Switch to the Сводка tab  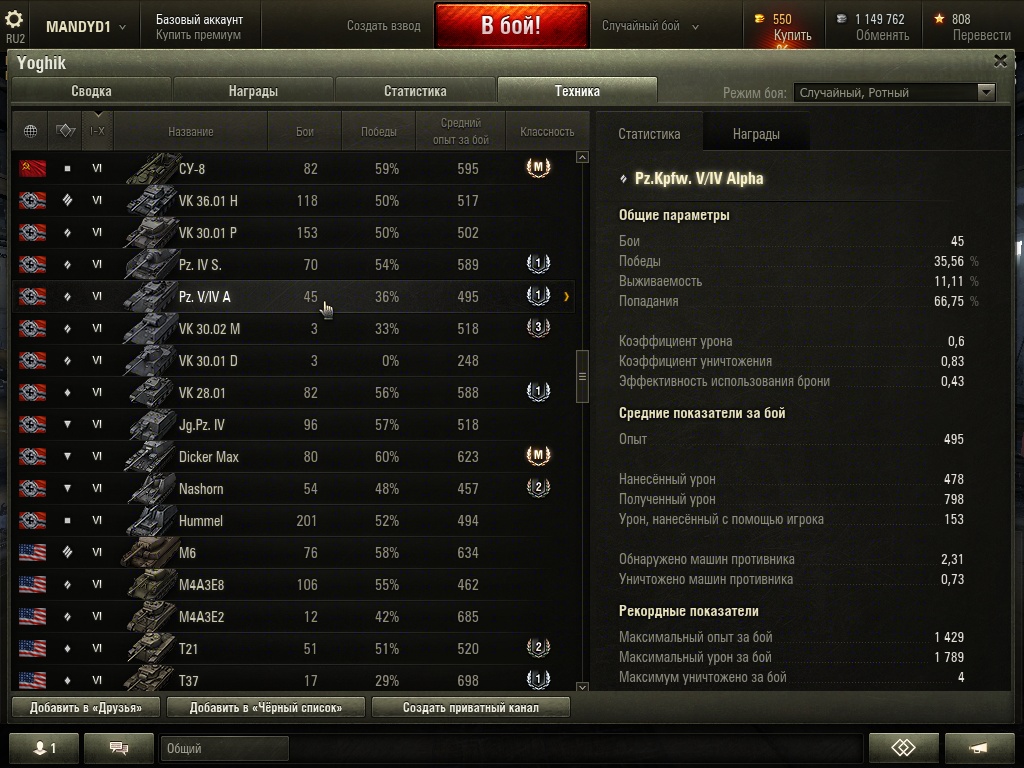(91, 91)
